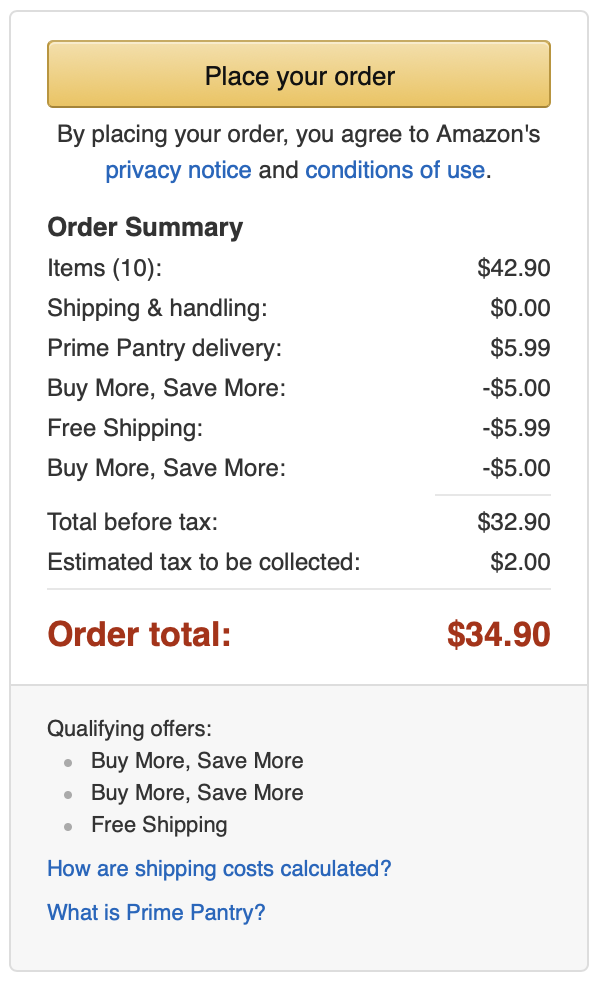Click the Shipping & handling label
Screen dimensions: 604x986
coord(158,308)
